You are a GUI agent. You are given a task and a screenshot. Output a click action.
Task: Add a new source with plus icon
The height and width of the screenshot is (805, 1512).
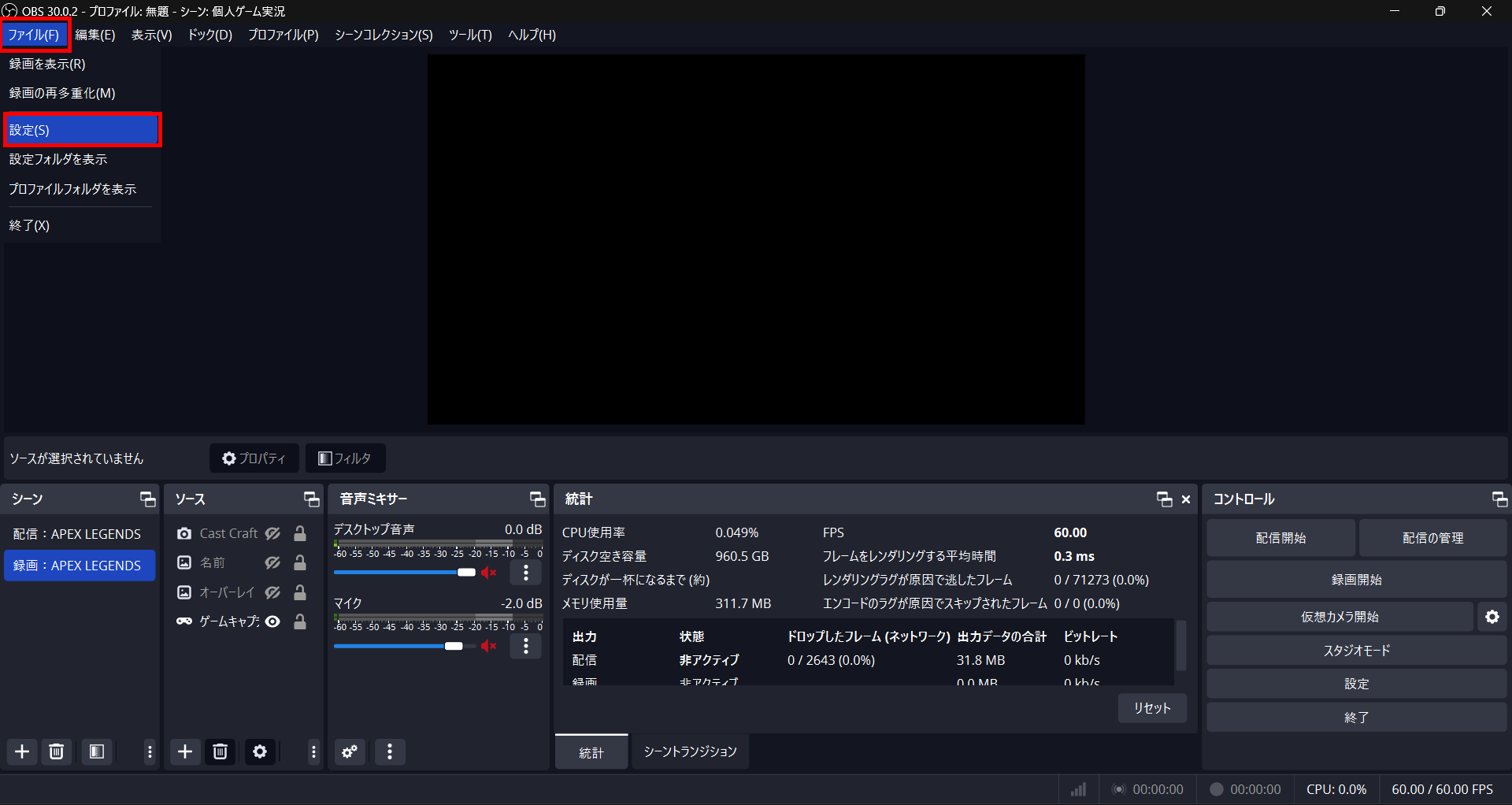coord(185,751)
